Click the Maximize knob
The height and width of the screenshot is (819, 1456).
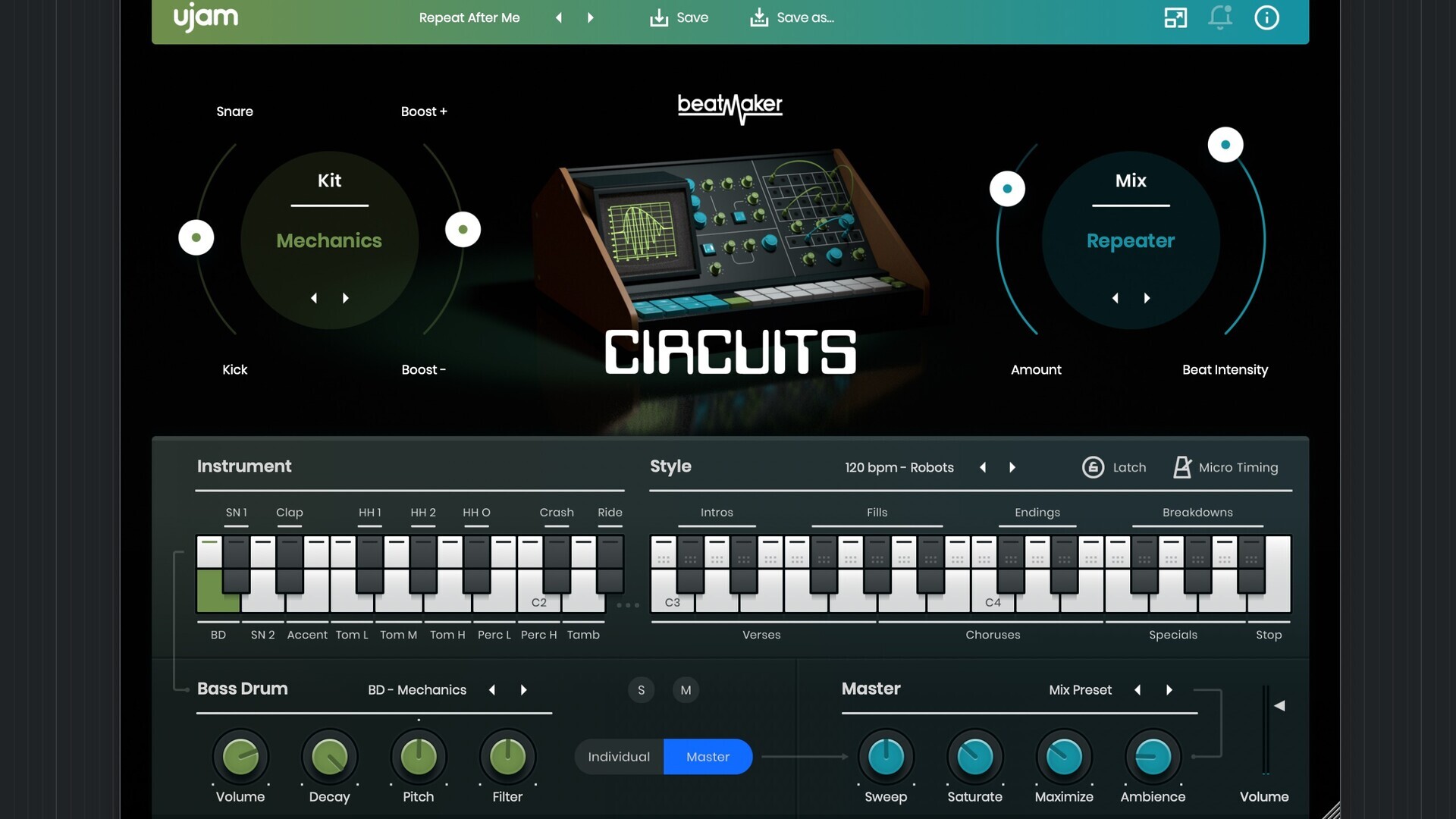pyautogui.click(x=1064, y=757)
